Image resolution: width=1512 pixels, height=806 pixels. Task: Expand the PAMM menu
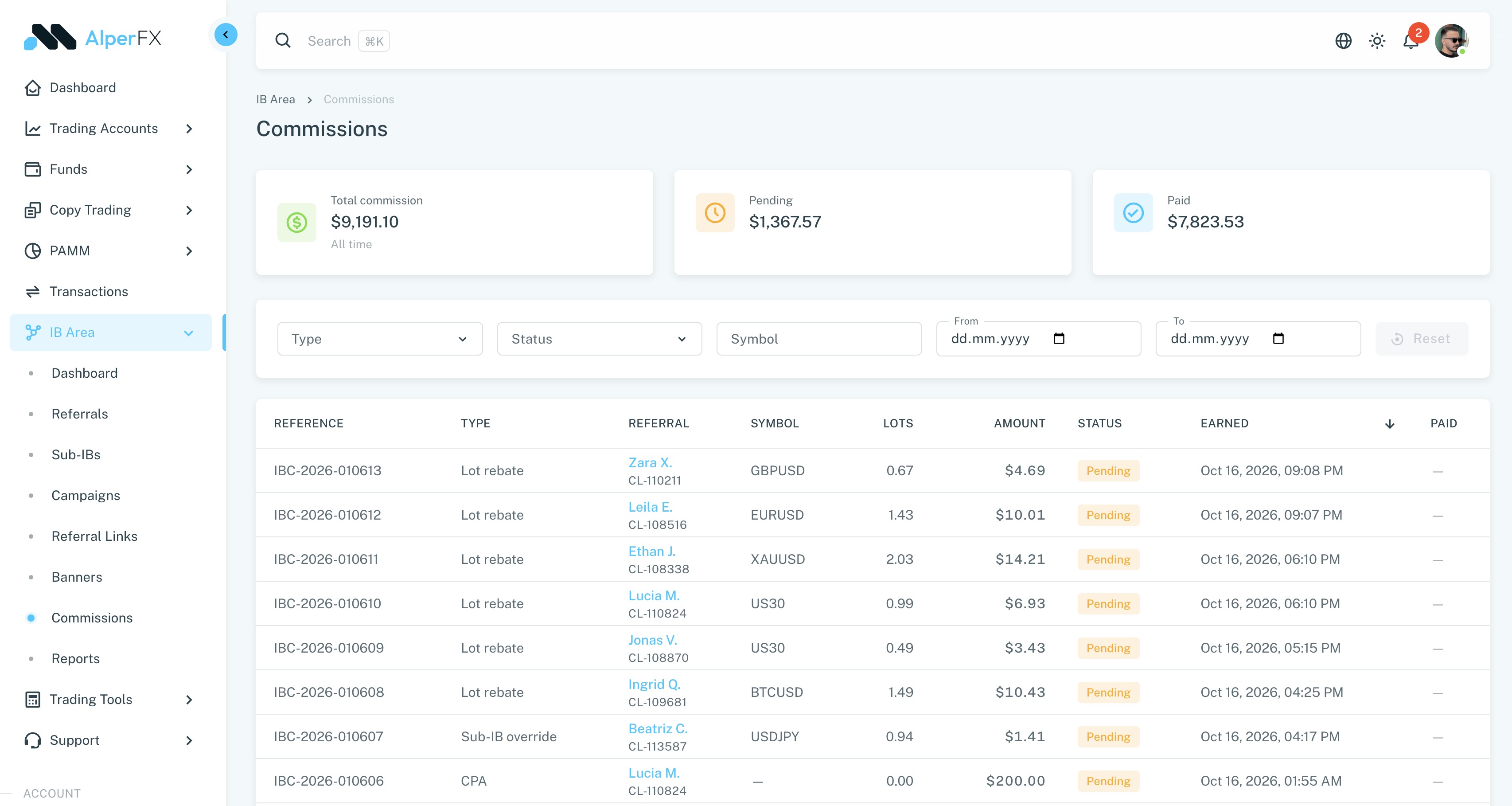click(110, 250)
